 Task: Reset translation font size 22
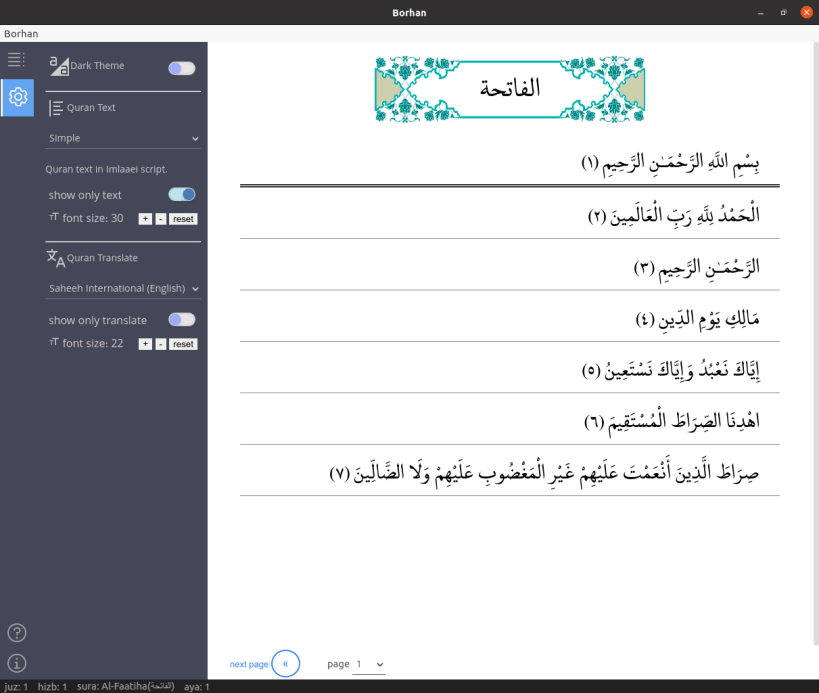(x=183, y=344)
